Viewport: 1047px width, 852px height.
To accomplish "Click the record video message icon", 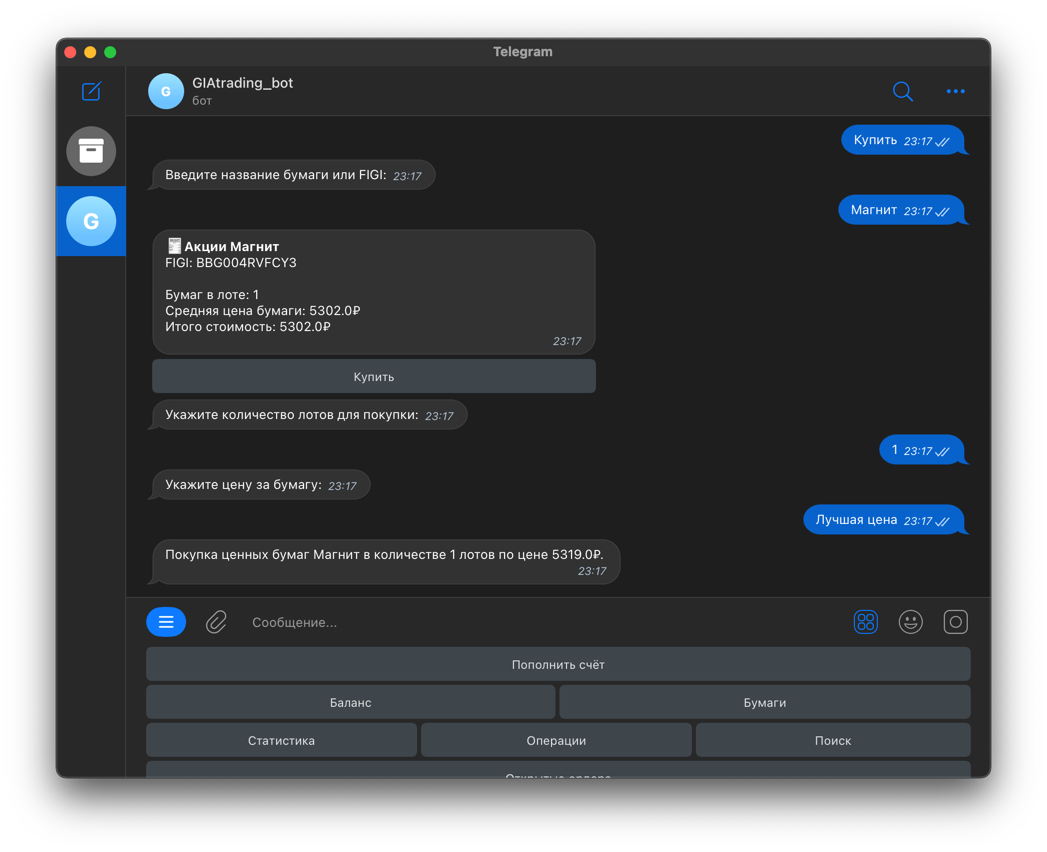I will [x=956, y=622].
